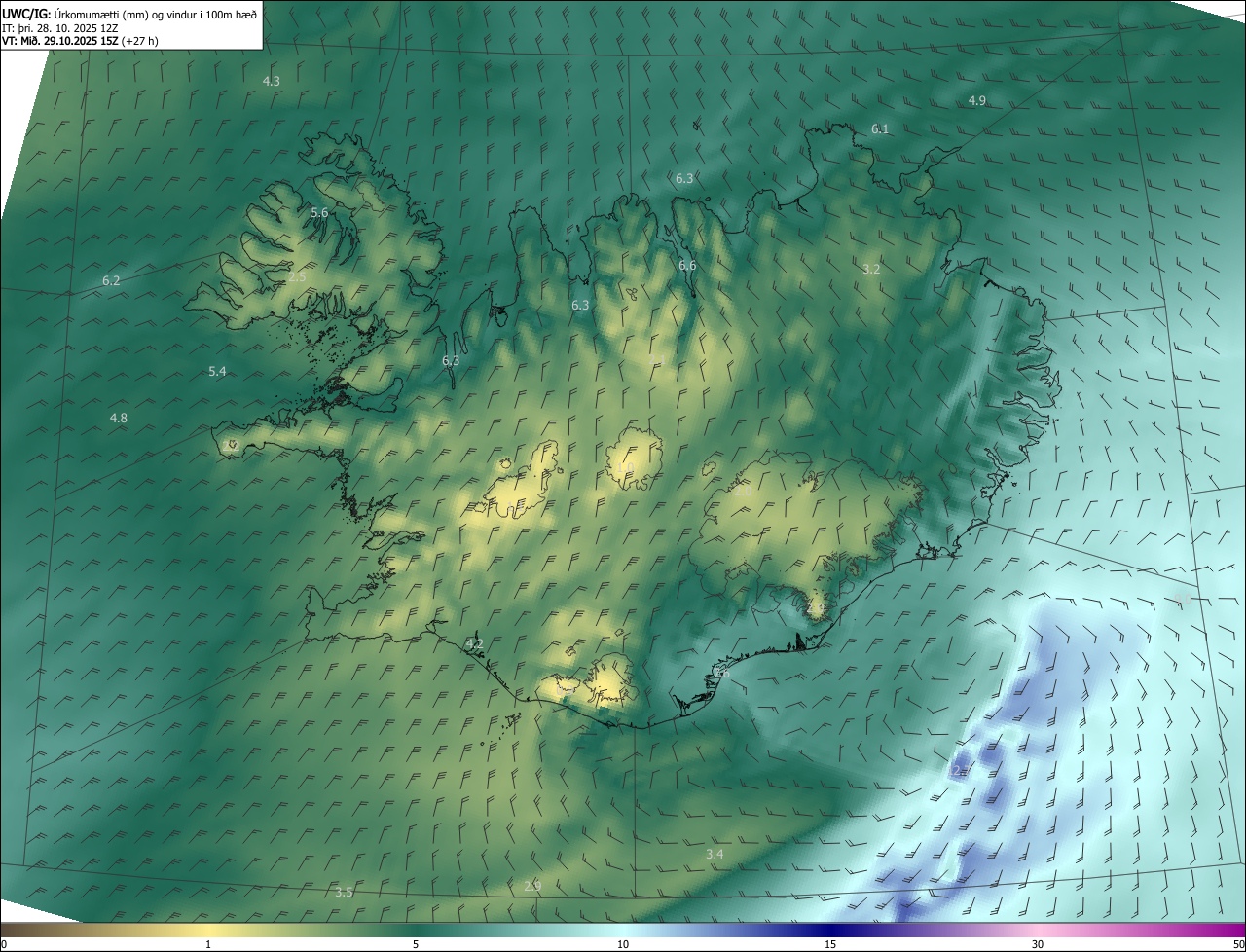Viewport: 1246px width, 952px height.
Task: Click the '30' tick on the colour scale
Action: point(1038,944)
